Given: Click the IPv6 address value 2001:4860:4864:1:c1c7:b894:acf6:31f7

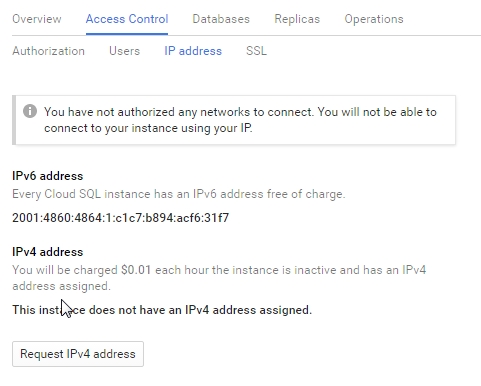Looking at the screenshot, I should point(121,218).
